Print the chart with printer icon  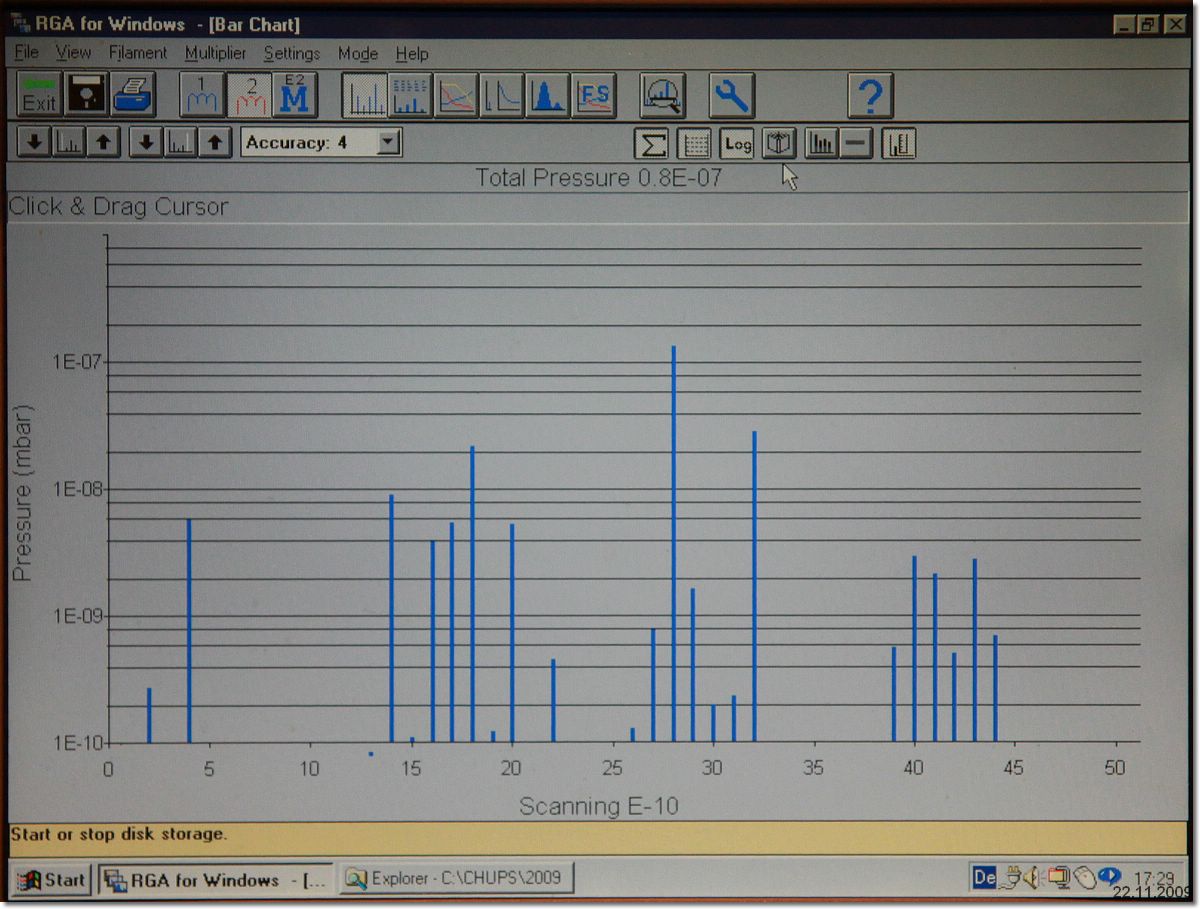click(x=132, y=96)
